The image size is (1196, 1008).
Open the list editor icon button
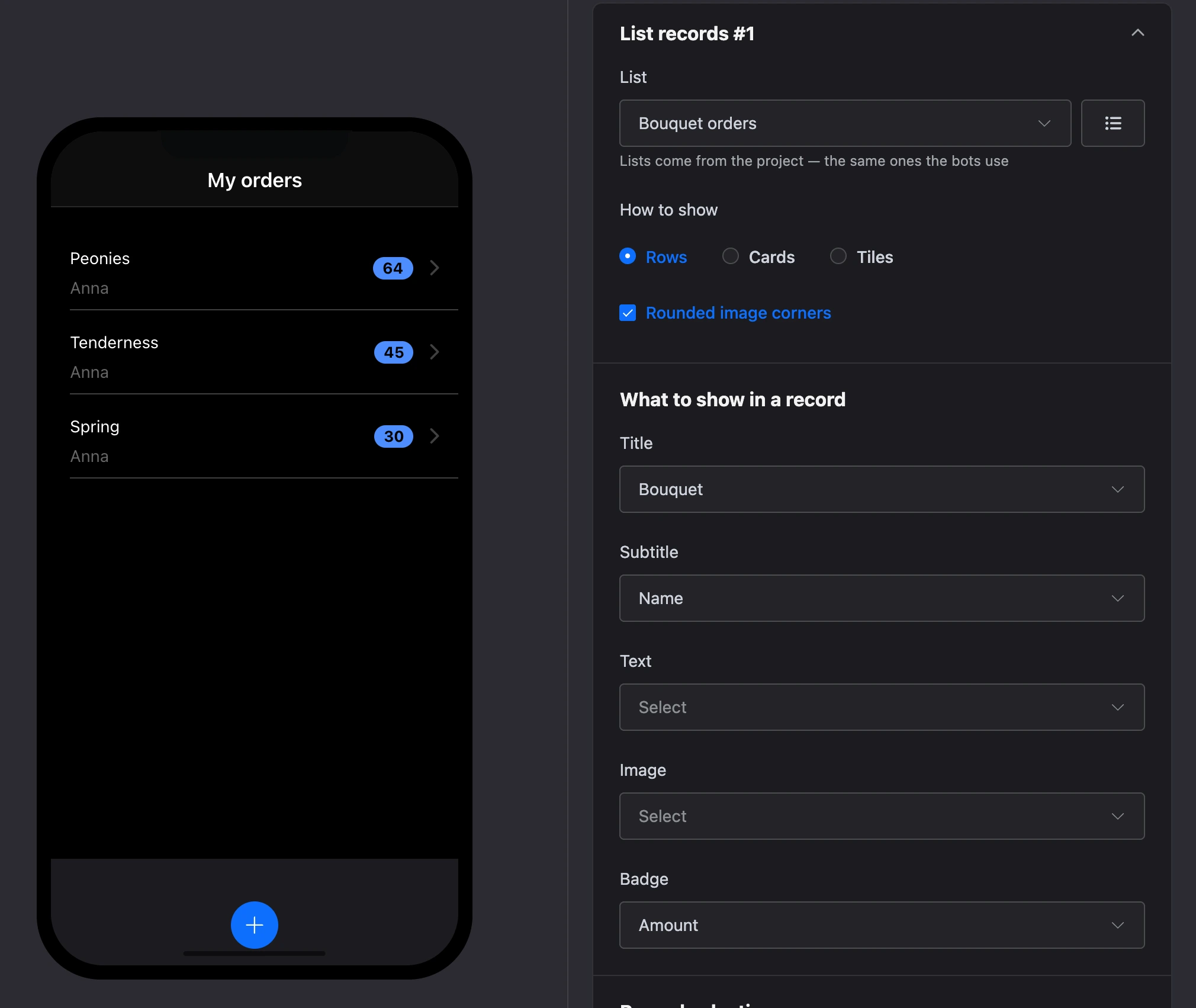(1113, 123)
